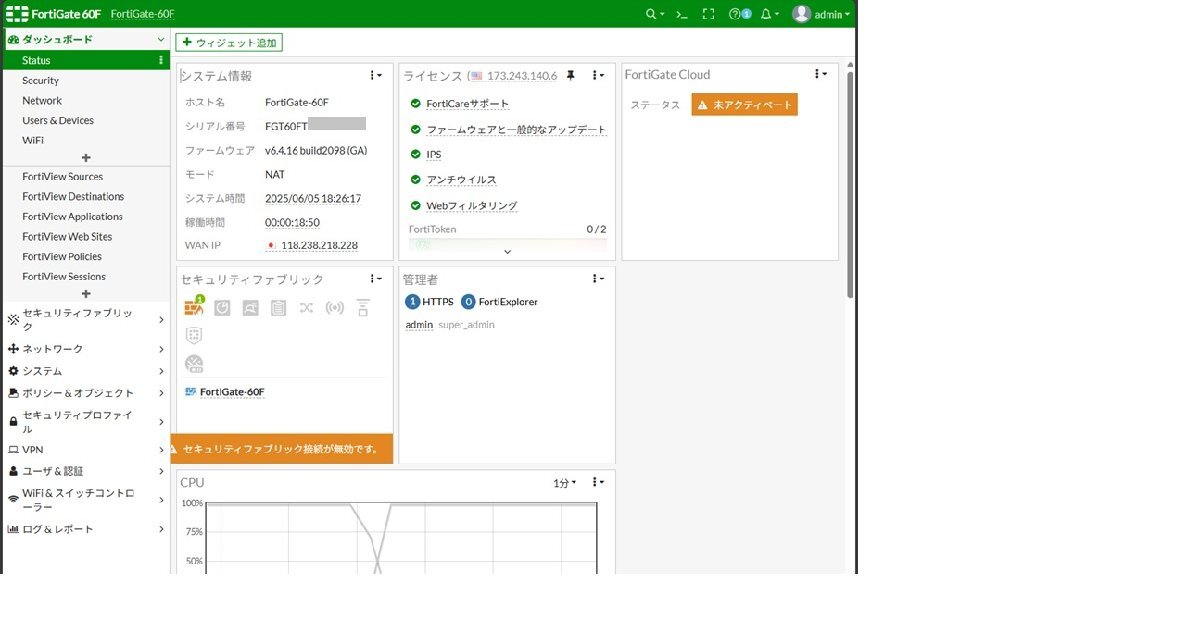Click the shield grid Fabric icon

(194, 335)
